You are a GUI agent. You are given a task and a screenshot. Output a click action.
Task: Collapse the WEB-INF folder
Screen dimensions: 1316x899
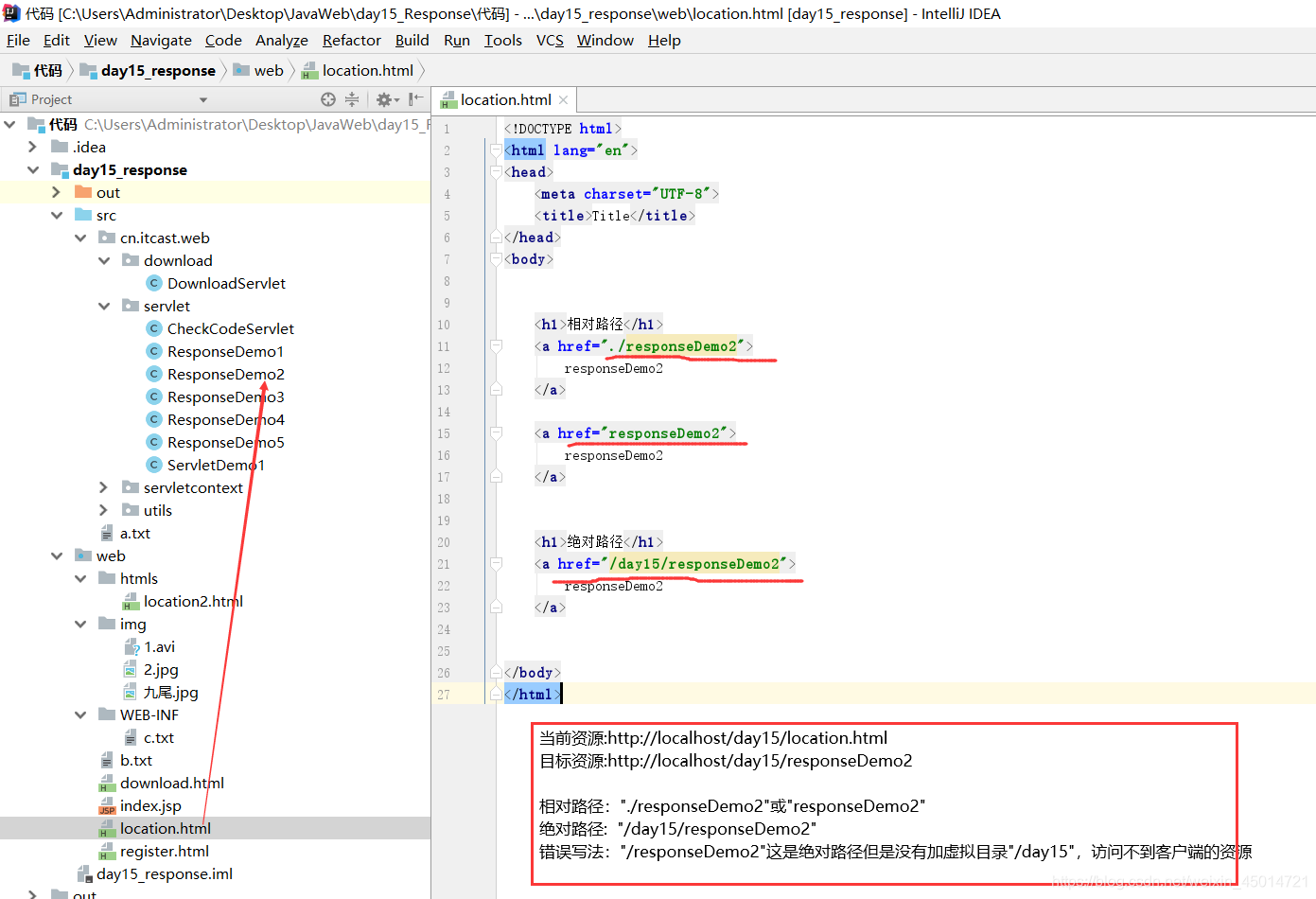tap(80, 714)
